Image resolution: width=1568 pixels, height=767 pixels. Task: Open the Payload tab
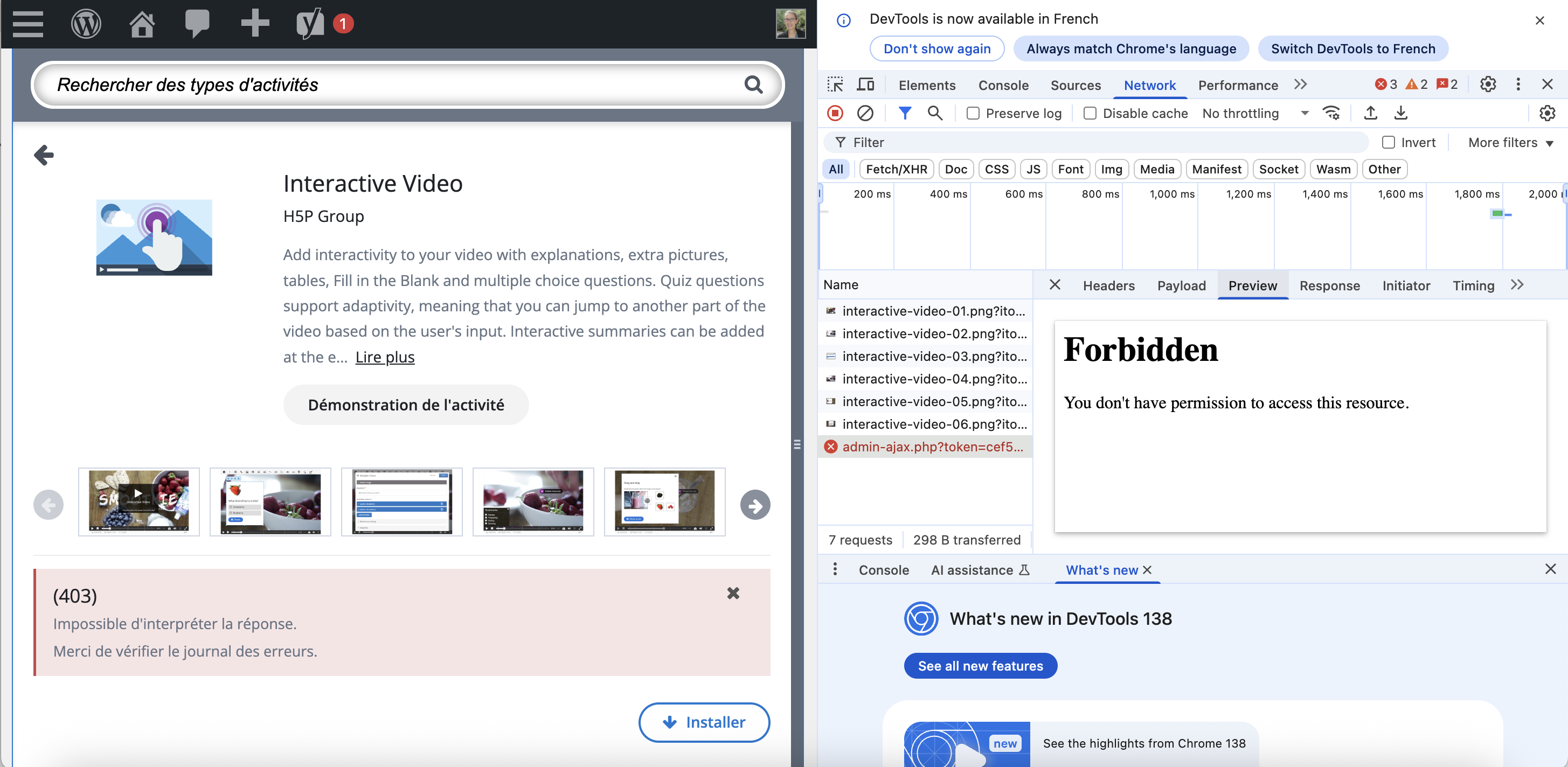coord(1181,285)
